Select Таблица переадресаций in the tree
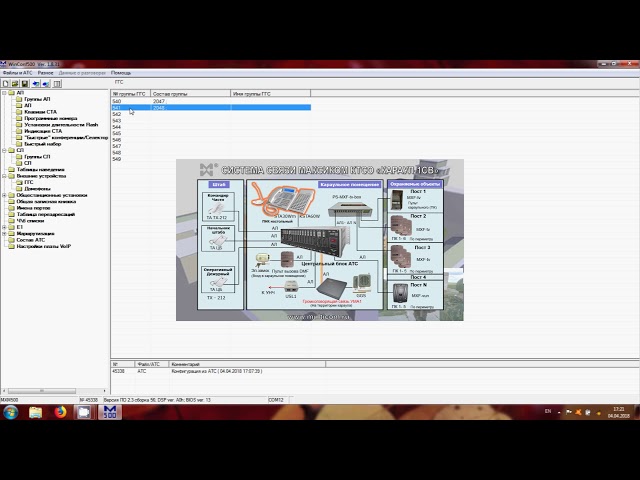The image size is (640, 480). click(46, 214)
